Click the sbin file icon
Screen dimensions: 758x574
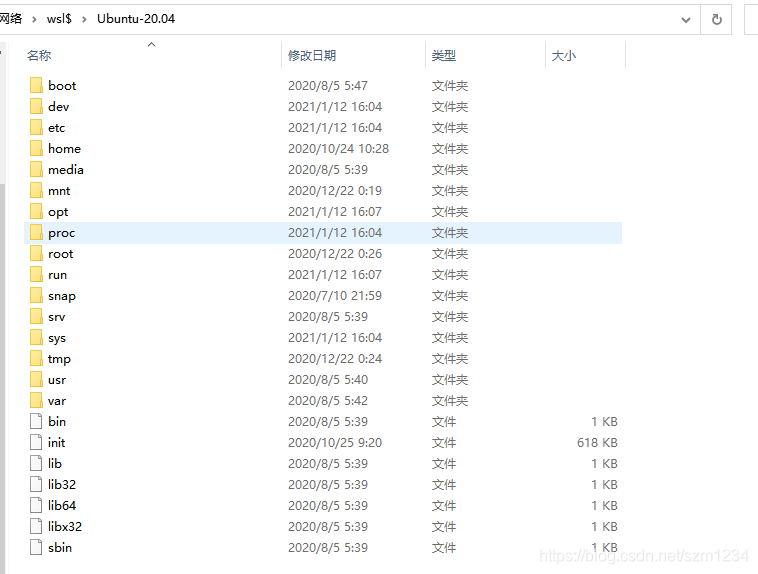[x=36, y=548]
